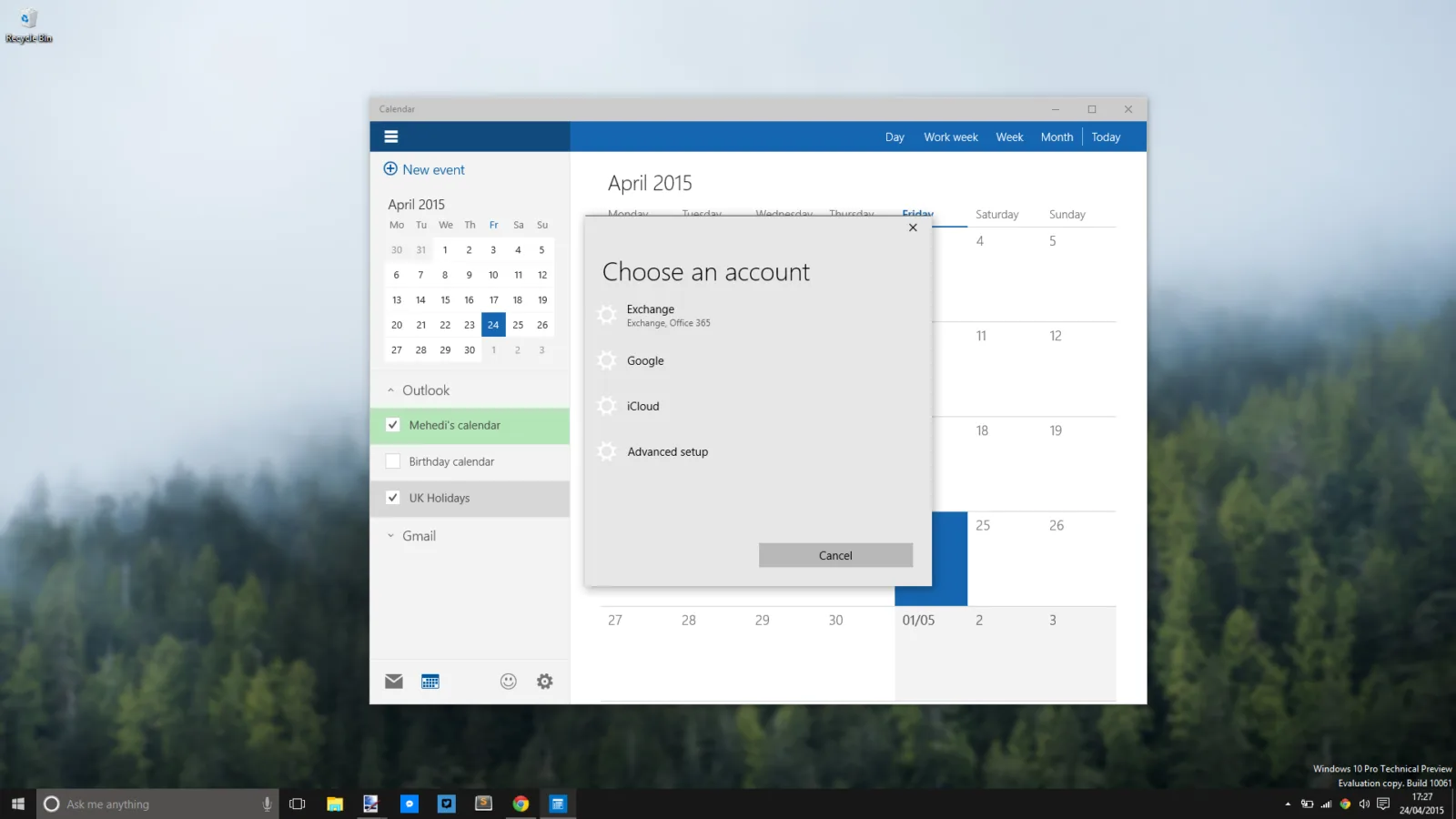
Task: Open the hamburger menu in Calendar
Action: (391, 136)
